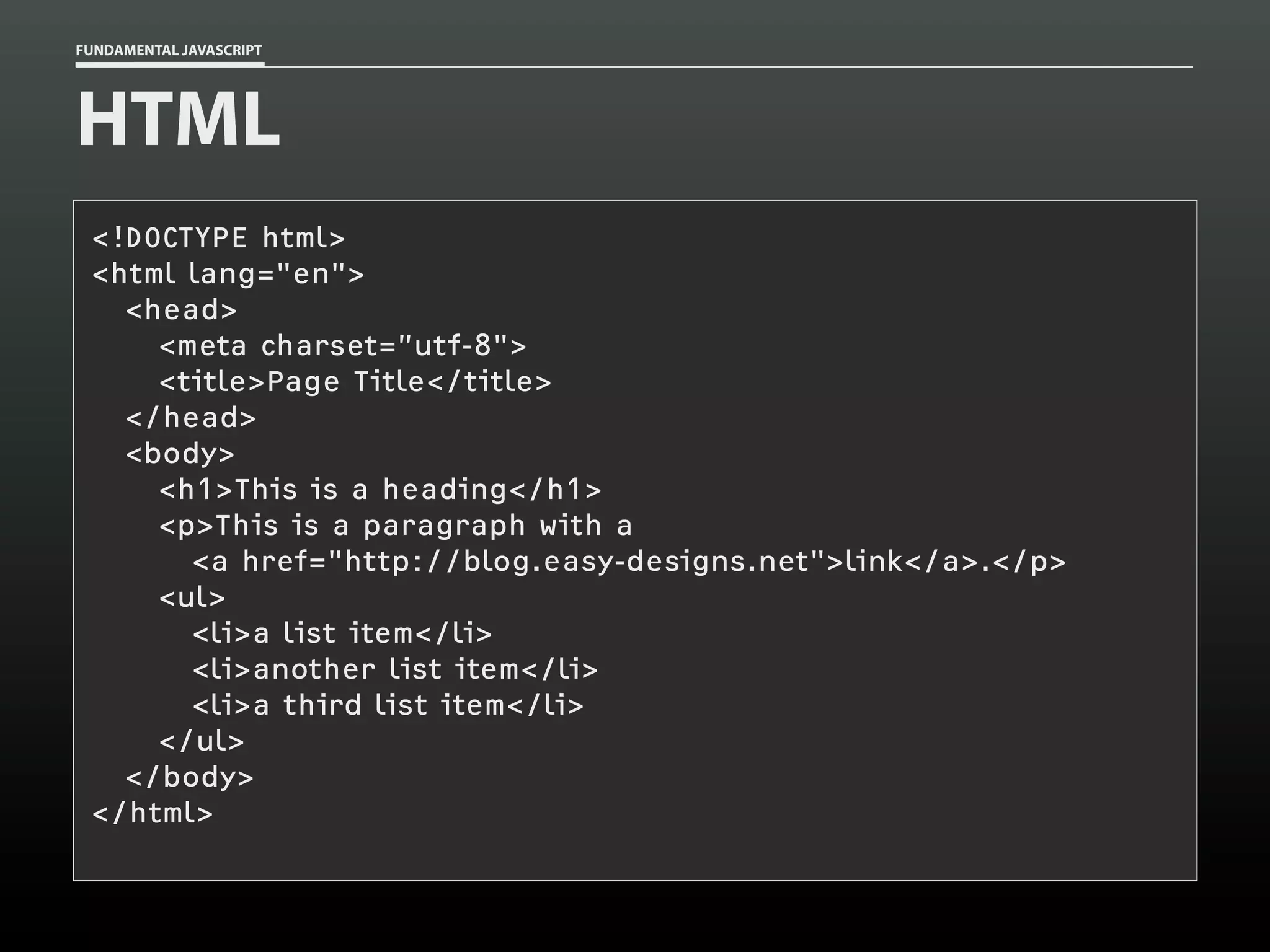Select the opening body tag
The width and height of the screenshot is (1270, 952).
(x=180, y=454)
